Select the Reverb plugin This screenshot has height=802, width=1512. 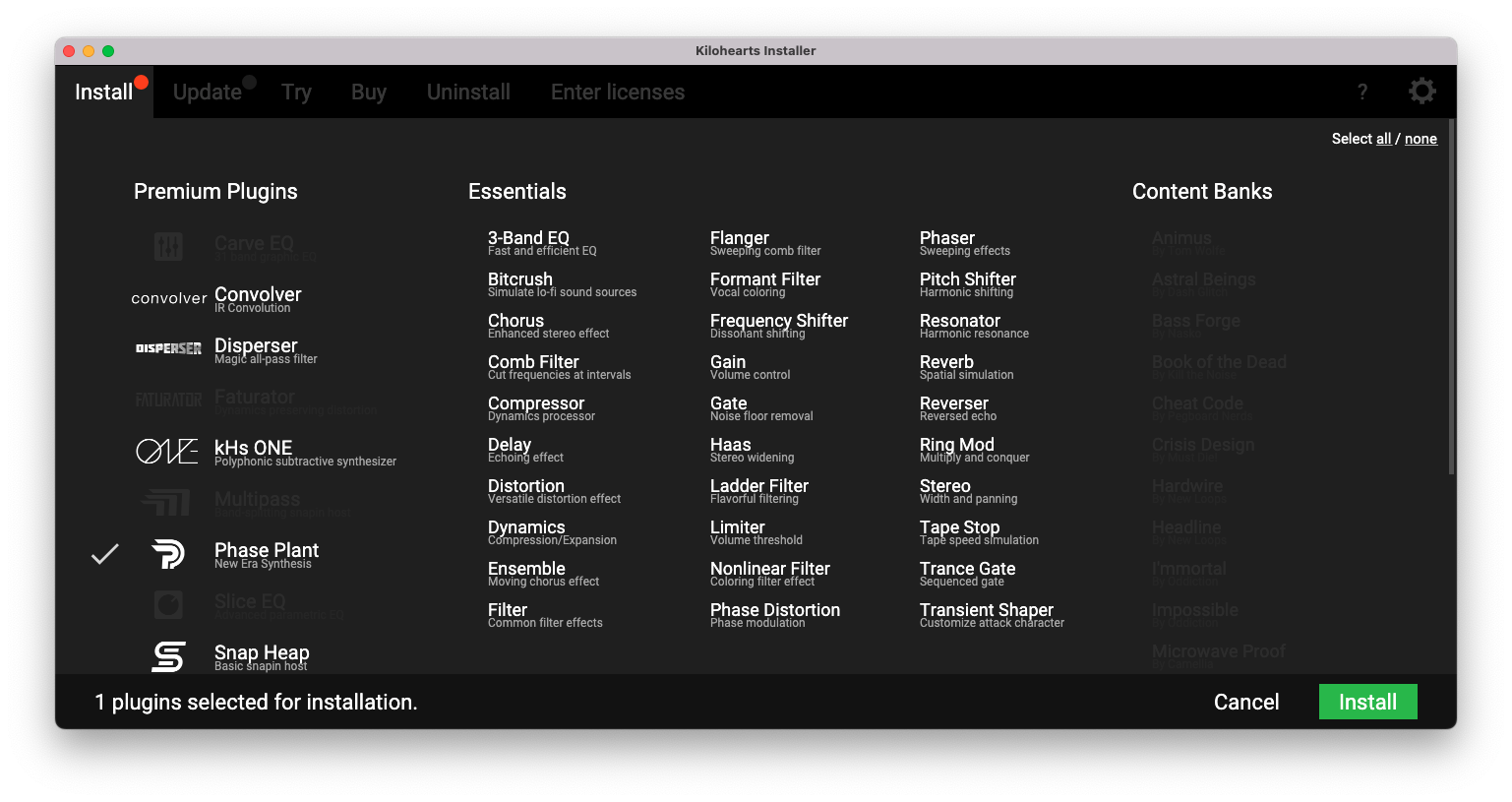click(966, 367)
